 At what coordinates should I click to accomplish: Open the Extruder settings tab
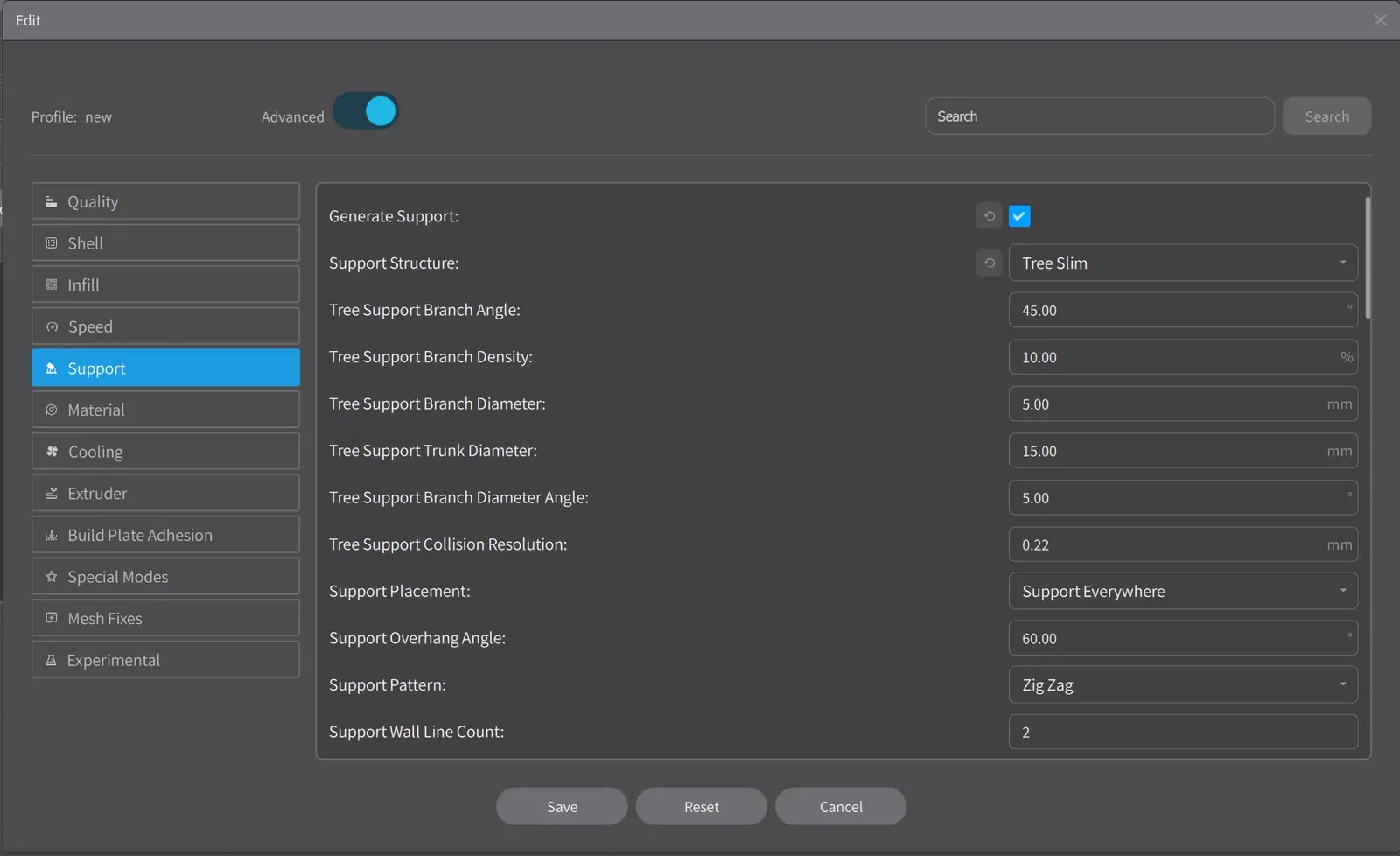(165, 494)
